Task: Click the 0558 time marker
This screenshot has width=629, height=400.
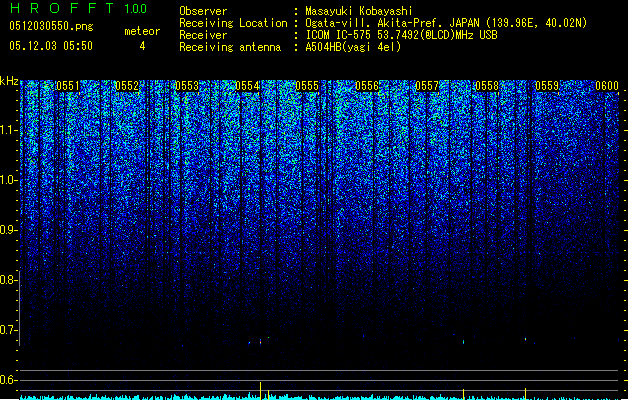Action: (487, 86)
